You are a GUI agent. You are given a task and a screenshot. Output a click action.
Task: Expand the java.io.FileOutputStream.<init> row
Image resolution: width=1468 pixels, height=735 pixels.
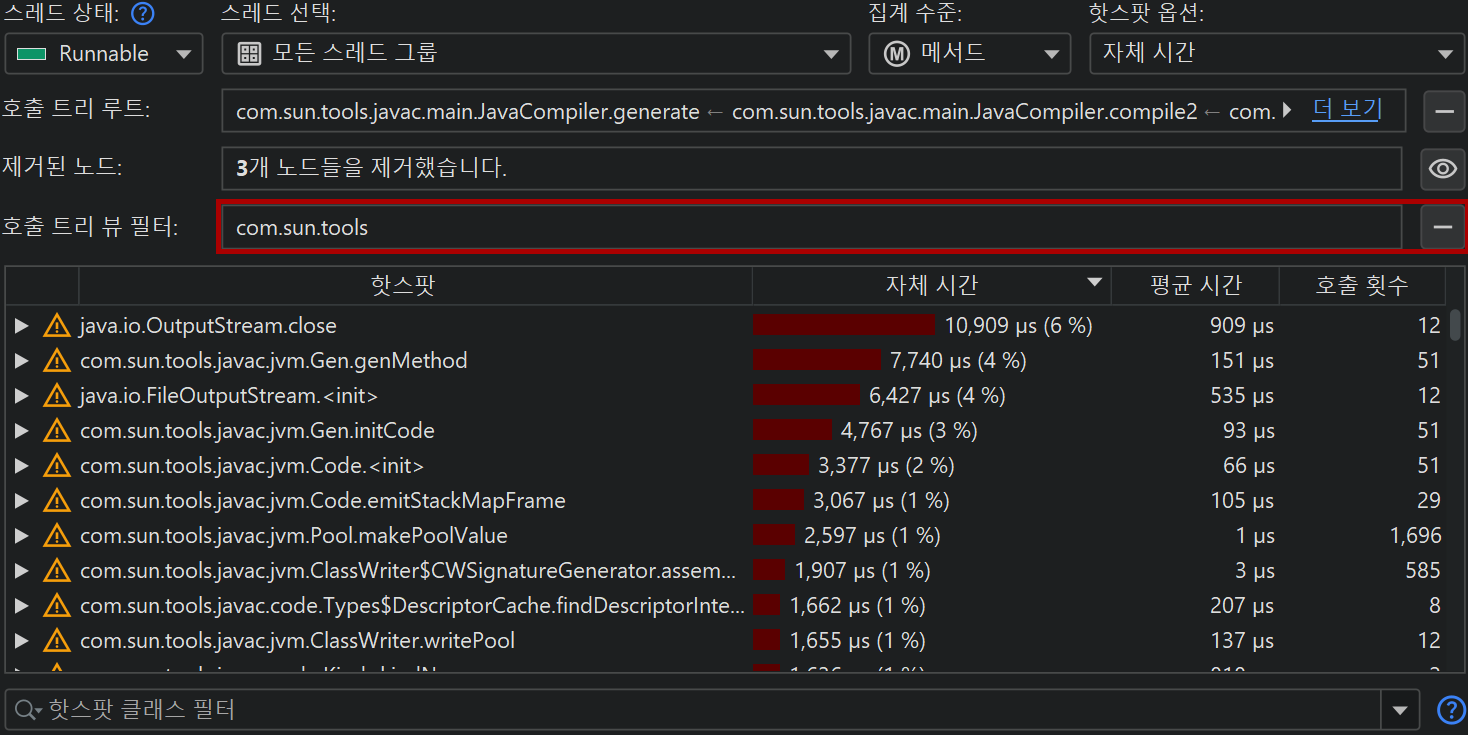click(x=21, y=395)
